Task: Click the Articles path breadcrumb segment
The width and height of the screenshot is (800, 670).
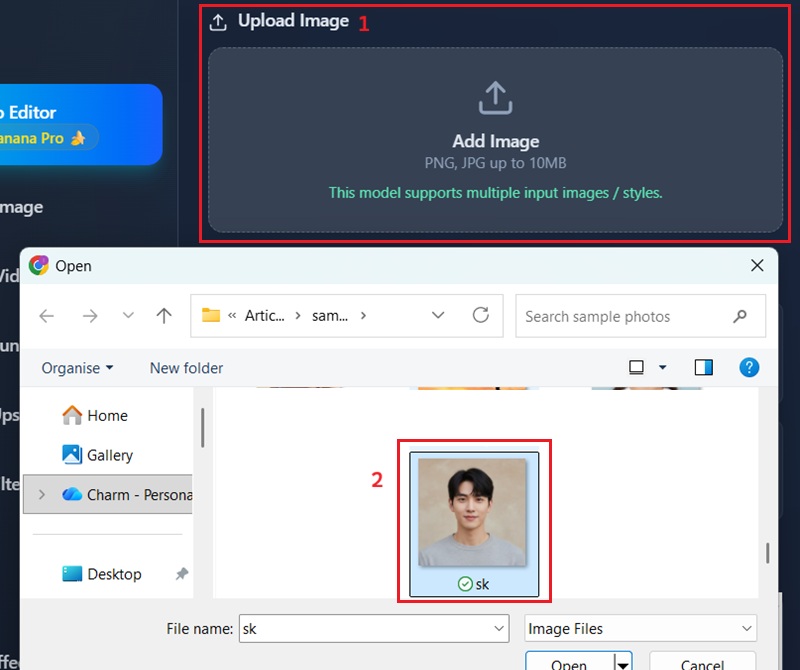Action: 264,316
